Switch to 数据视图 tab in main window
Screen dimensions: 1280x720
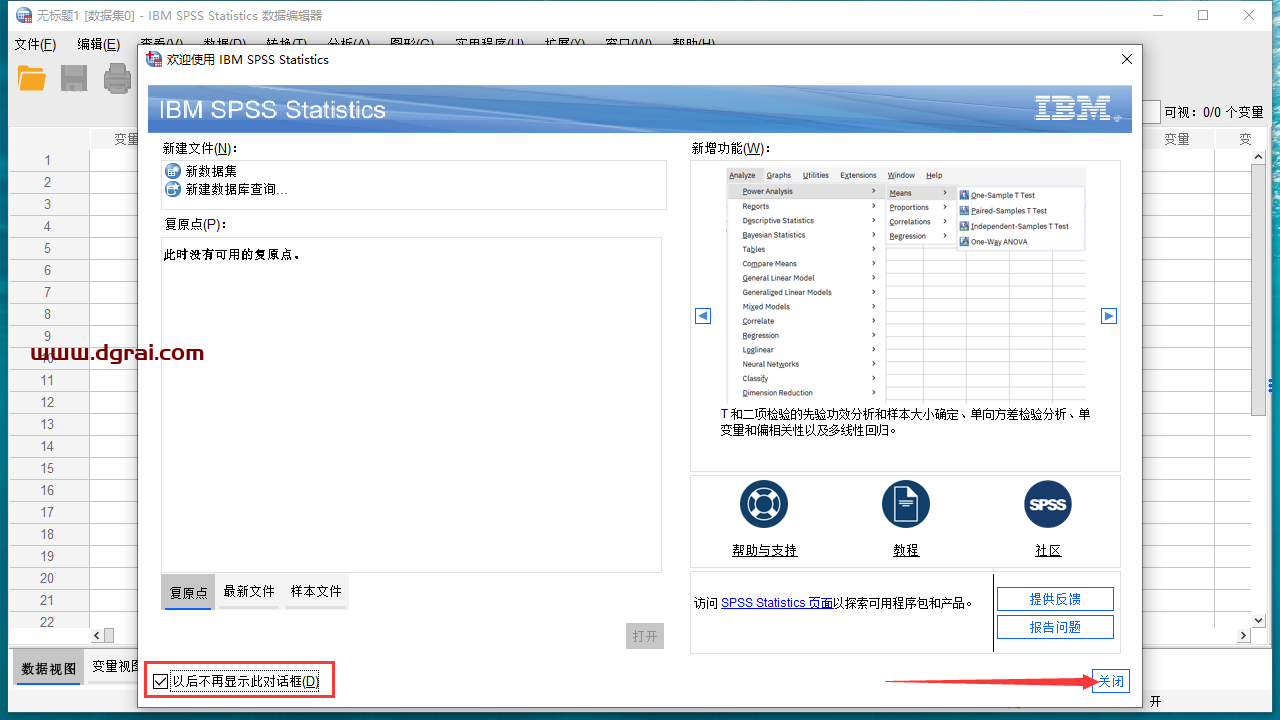pyautogui.click(x=49, y=668)
